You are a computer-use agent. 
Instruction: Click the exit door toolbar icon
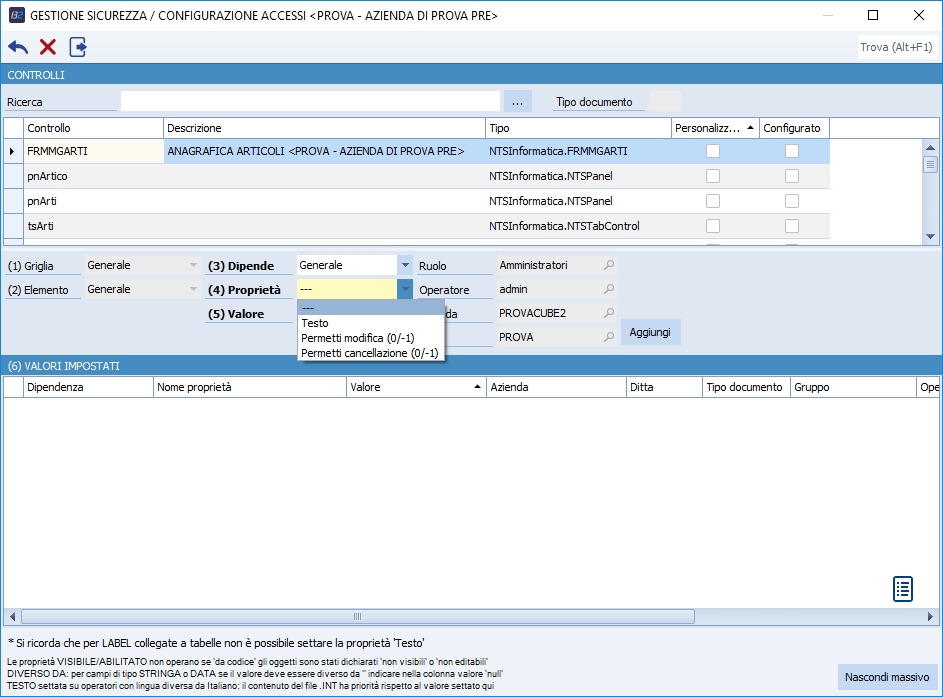pyautogui.click(x=78, y=47)
